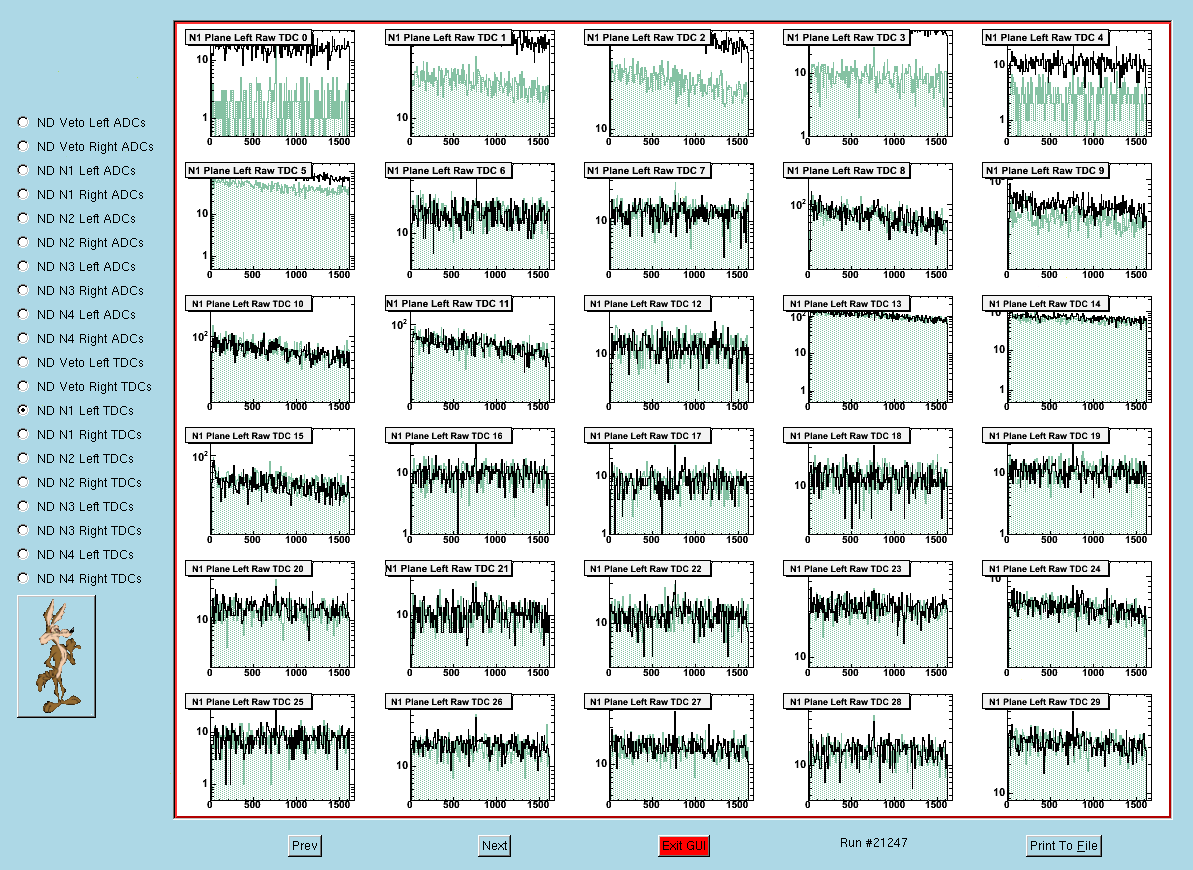Select ND Veto Right TDCs option
Viewport: 1193px width, 870px height.
tap(24, 386)
